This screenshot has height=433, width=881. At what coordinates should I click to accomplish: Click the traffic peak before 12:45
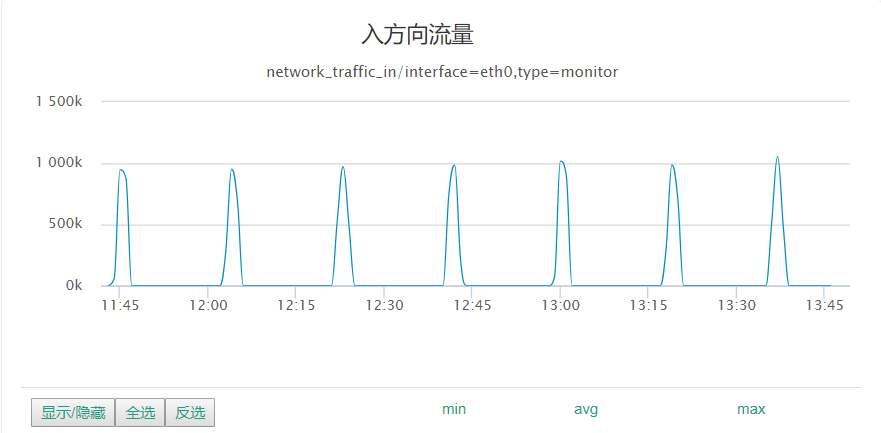coord(454,165)
